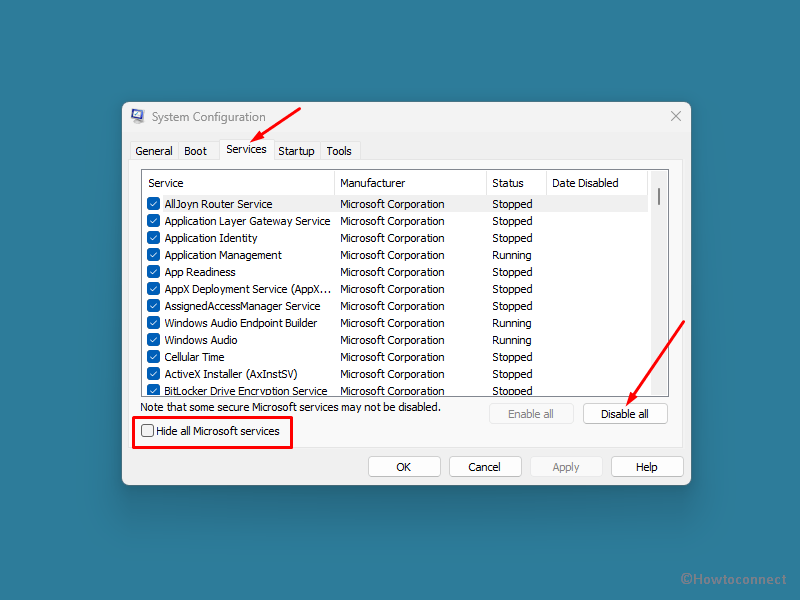Uncheck AssignedAccessManager Service checkbox
The image size is (800, 600).
(x=153, y=306)
